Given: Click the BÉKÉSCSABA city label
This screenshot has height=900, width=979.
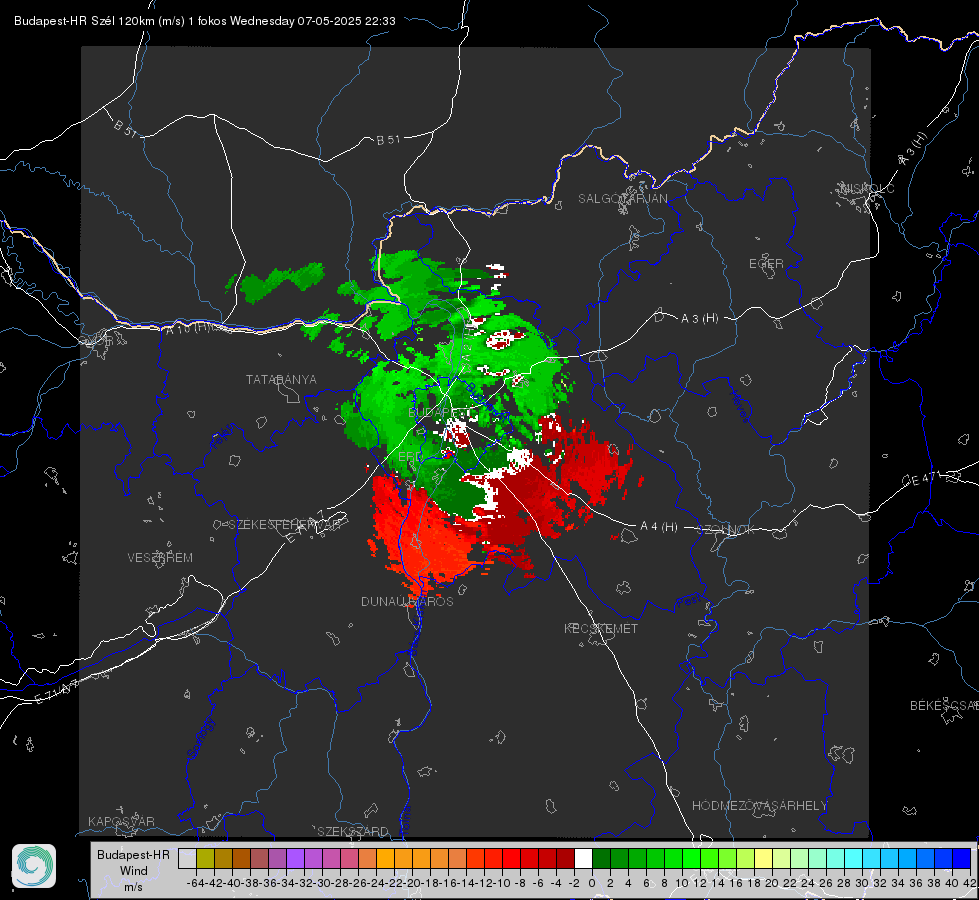Looking at the screenshot, I should (x=944, y=706).
